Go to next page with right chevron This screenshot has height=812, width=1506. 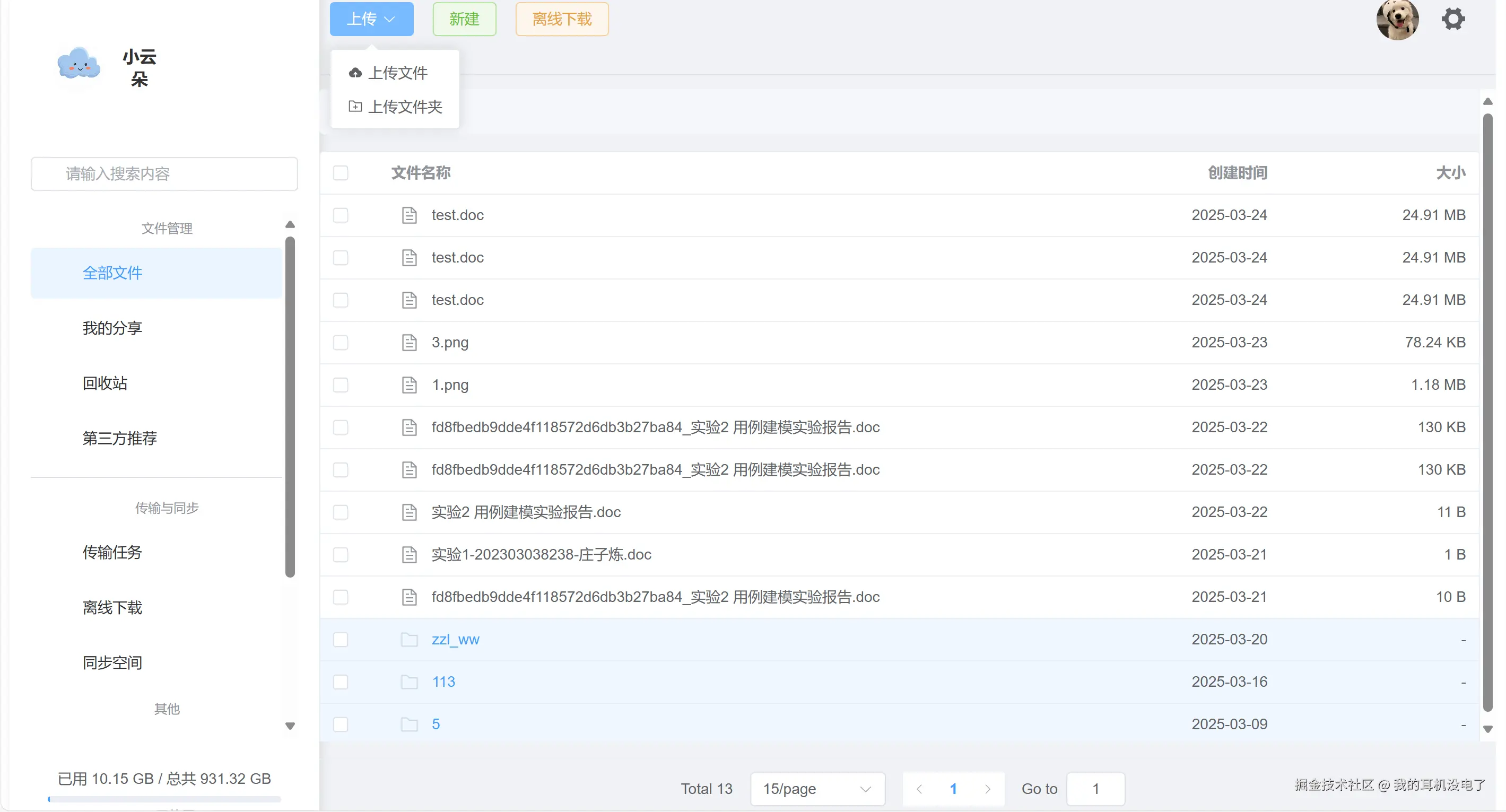(x=987, y=789)
